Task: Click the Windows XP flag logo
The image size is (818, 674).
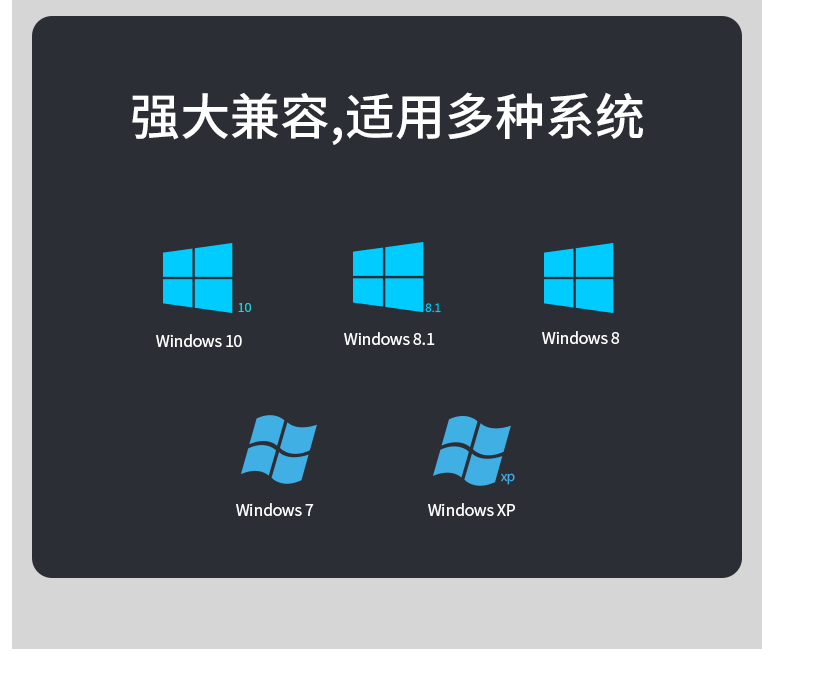Action: pos(472,450)
